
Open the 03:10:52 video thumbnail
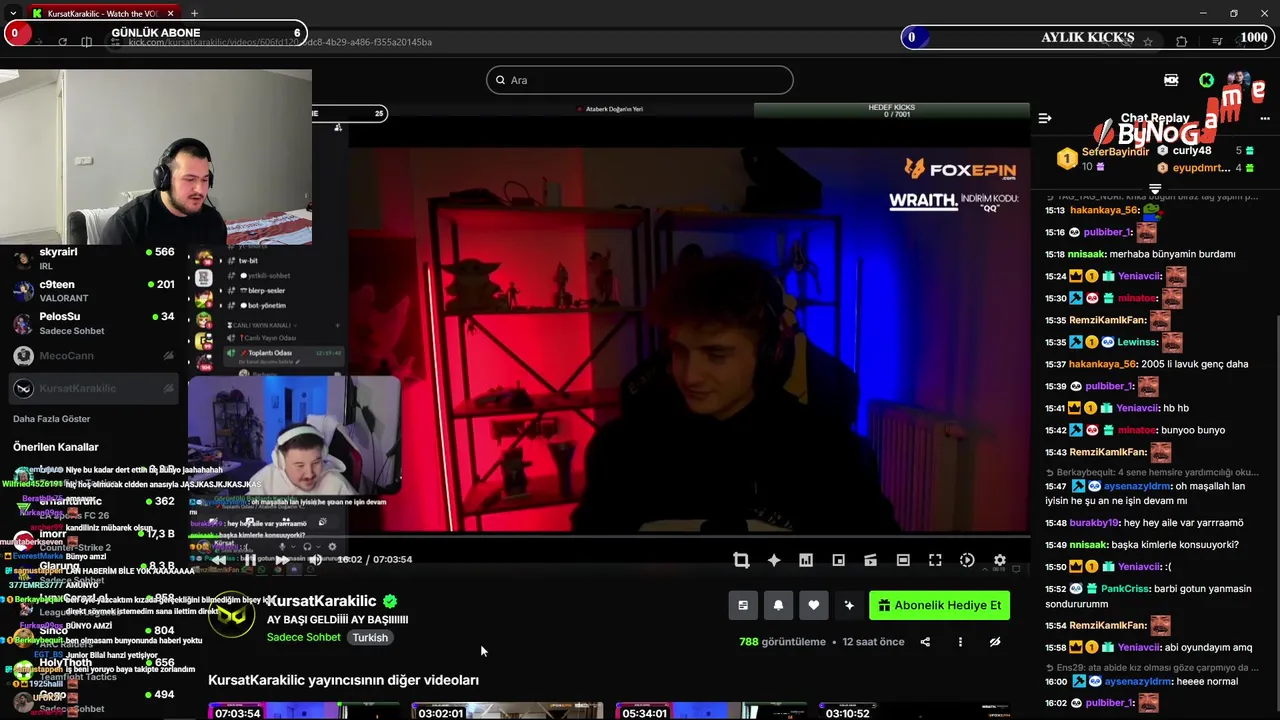point(914,711)
